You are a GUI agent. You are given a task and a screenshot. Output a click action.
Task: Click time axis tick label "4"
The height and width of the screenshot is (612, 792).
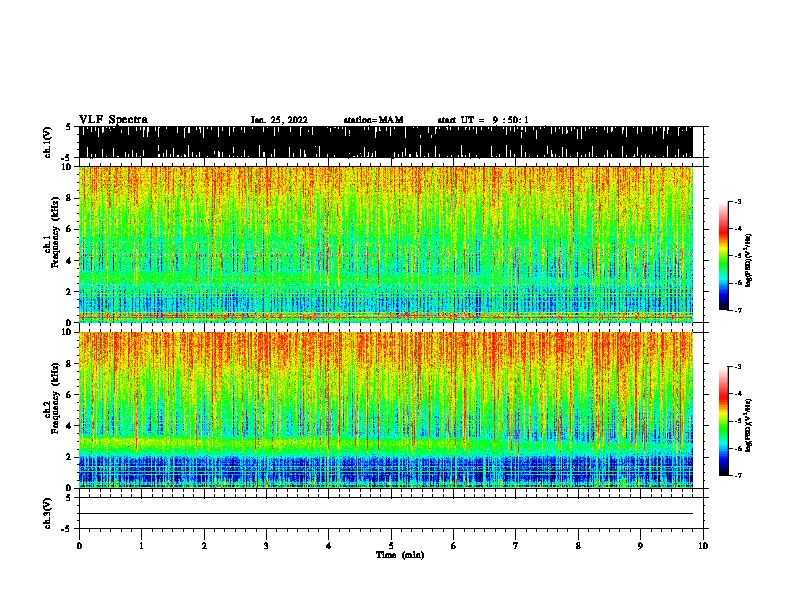point(328,546)
